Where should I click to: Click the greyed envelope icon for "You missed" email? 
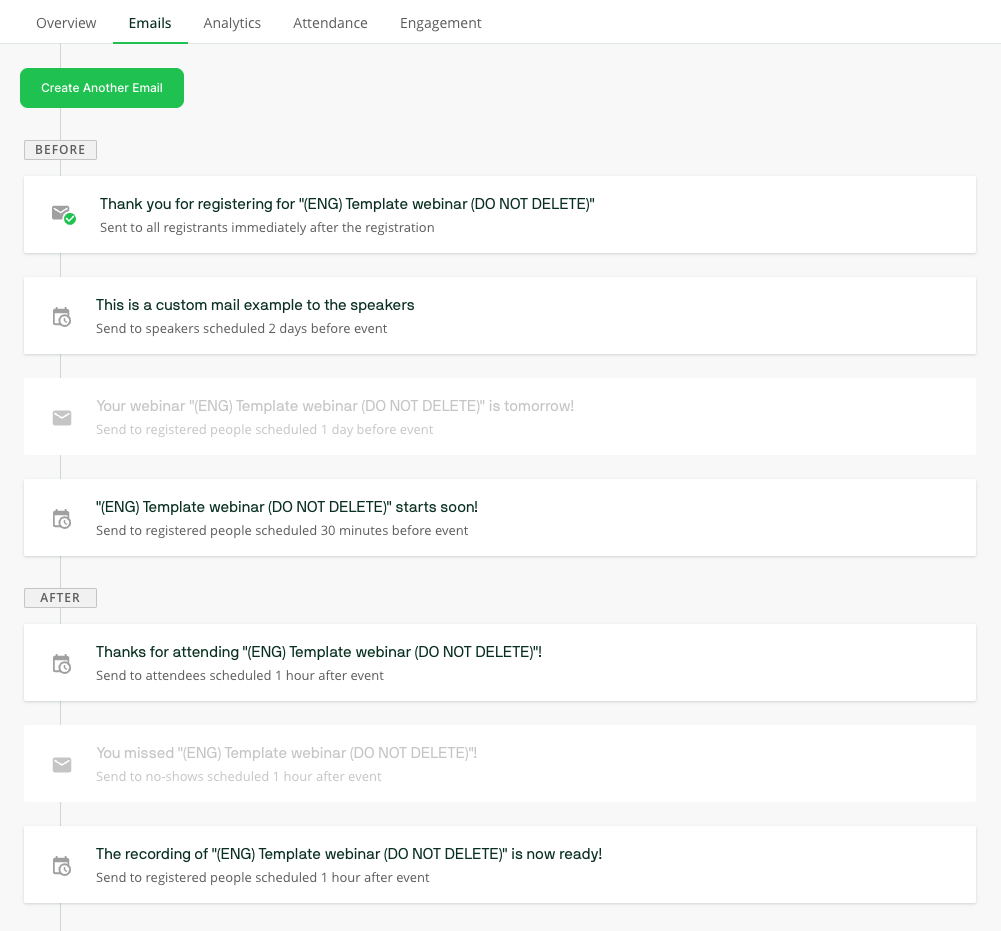(62, 764)
